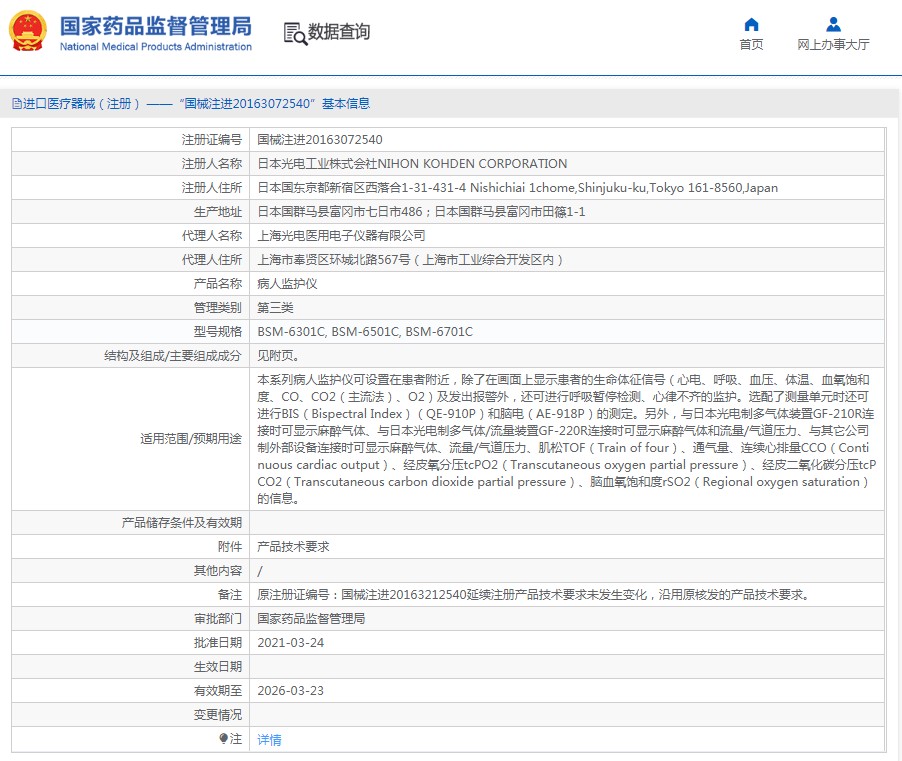The width and height of the screenshot is (902, 761).
Task: Select the 注册证编号 label
Action: pos(212,140)
